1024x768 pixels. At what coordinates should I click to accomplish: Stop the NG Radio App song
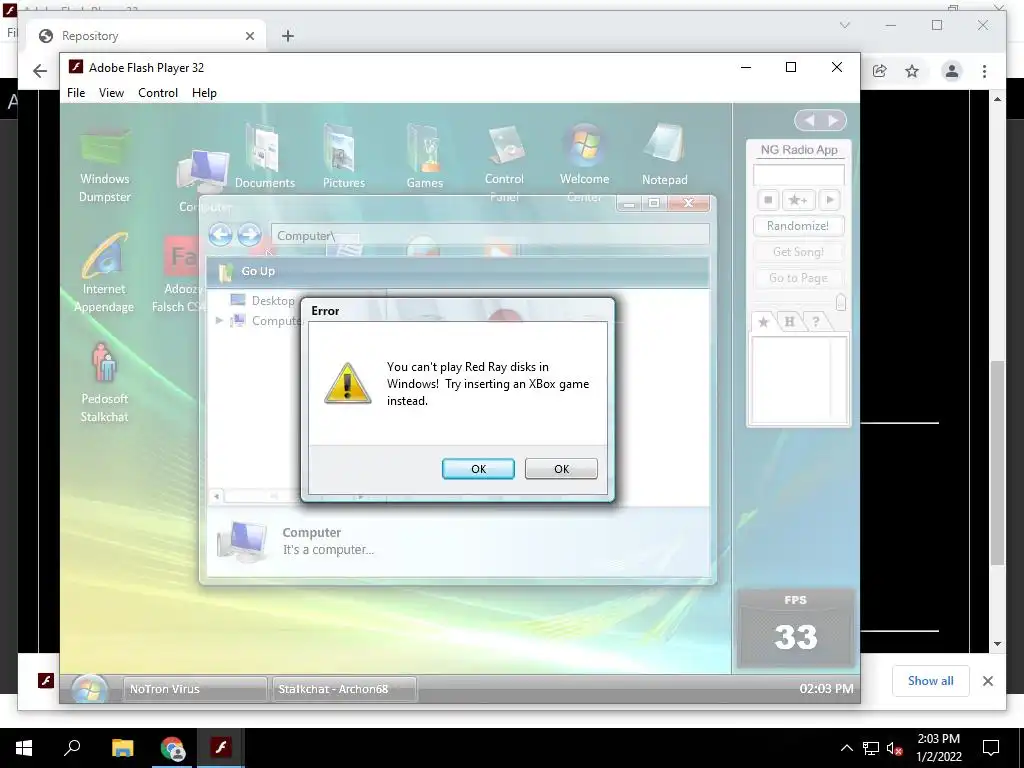[x=769, y=200]
